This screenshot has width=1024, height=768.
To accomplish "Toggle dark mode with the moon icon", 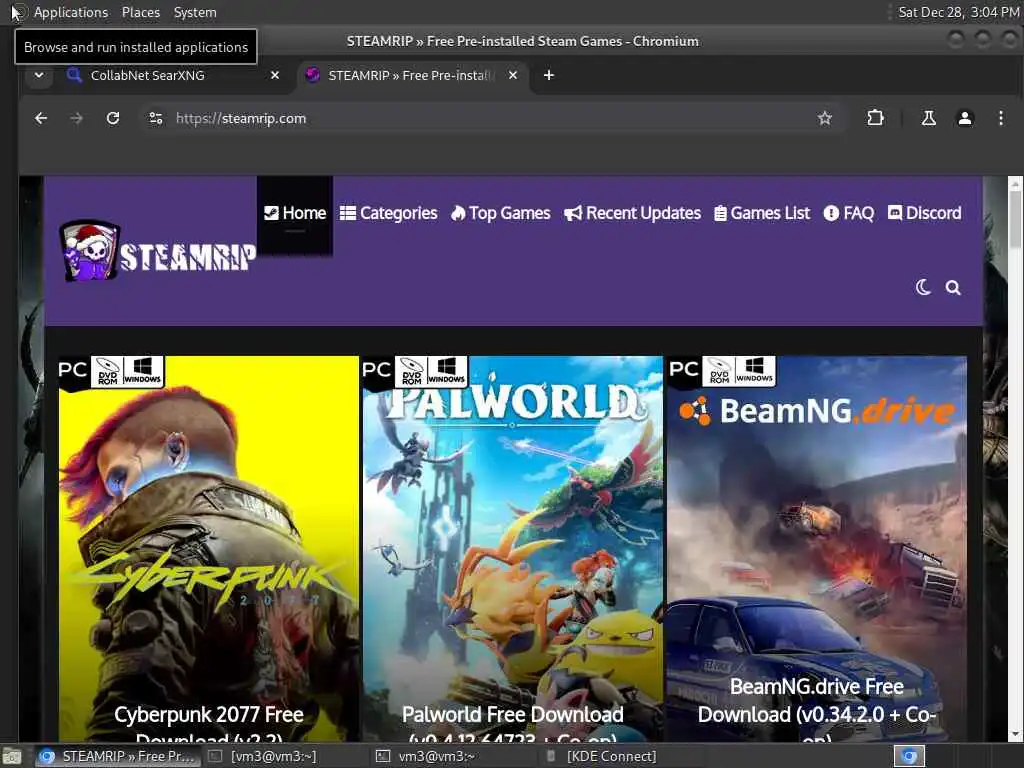I will click(923, 287).
